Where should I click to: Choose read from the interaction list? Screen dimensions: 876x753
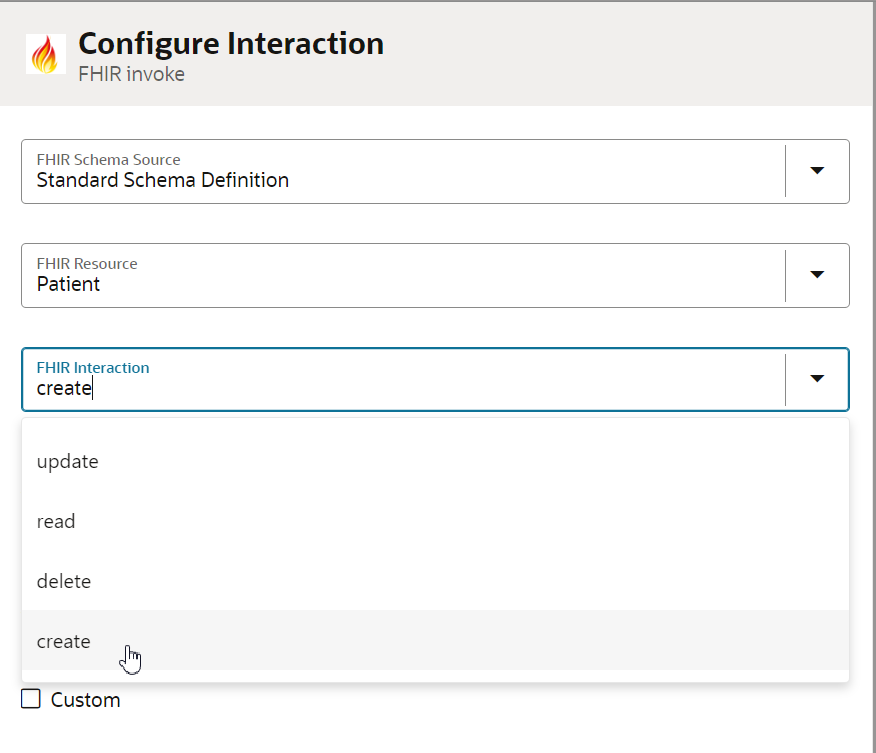435,521
